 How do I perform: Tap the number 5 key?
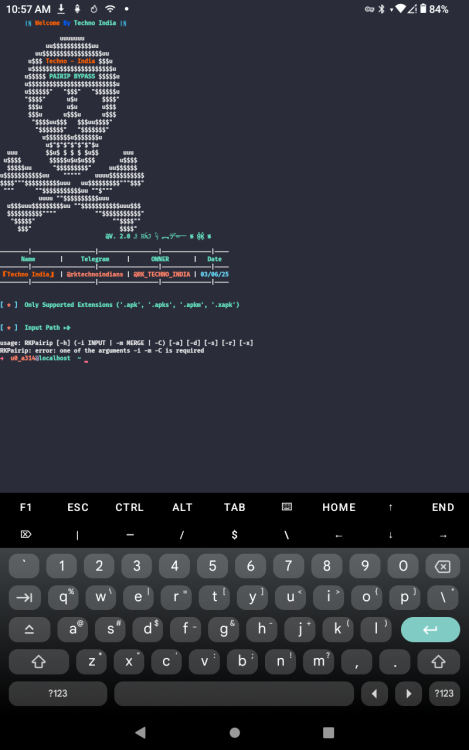tap(213, 566)
